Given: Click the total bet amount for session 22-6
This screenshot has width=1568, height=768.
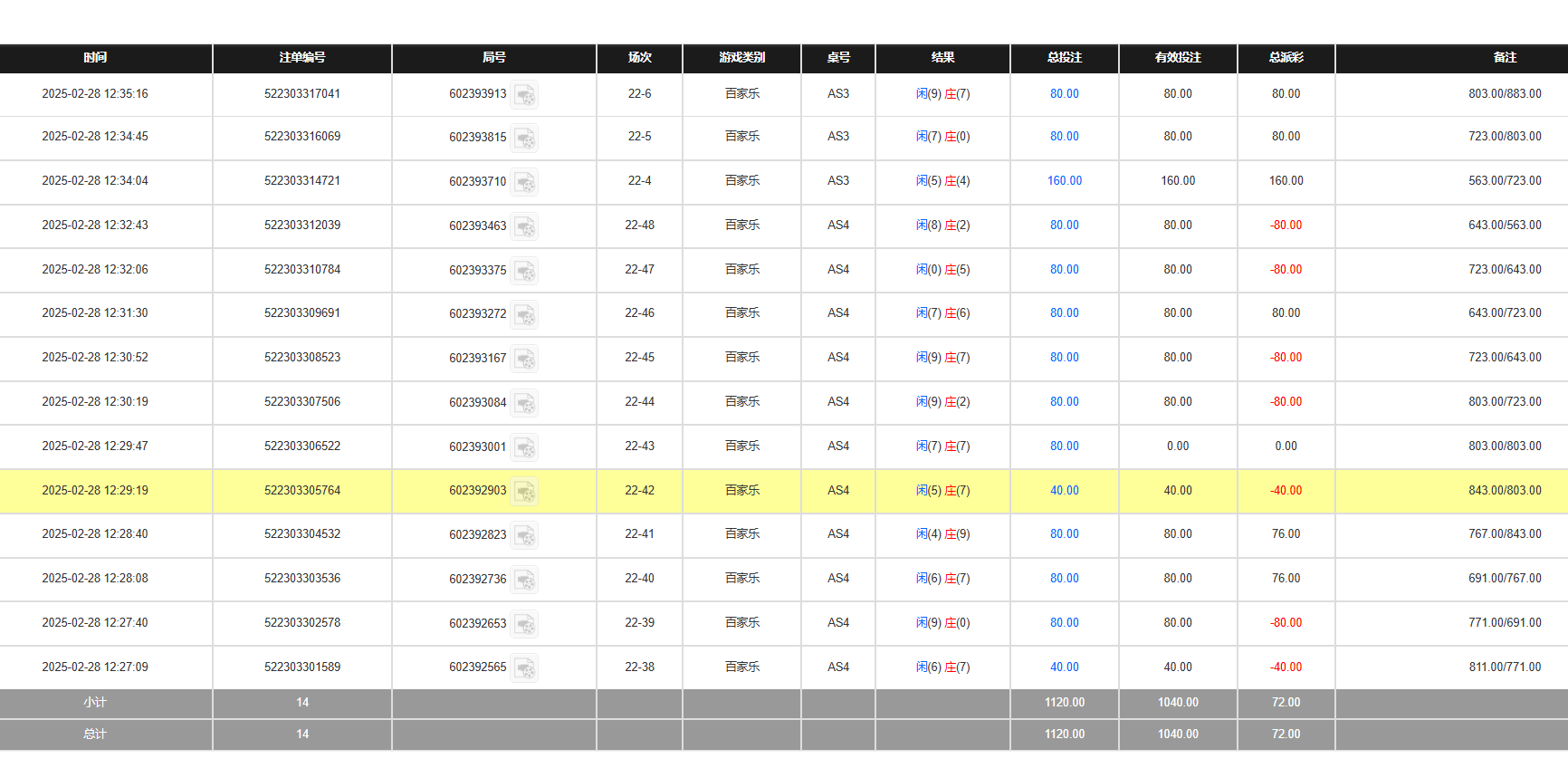Looking at the screenshot, I should point(1065,93).
